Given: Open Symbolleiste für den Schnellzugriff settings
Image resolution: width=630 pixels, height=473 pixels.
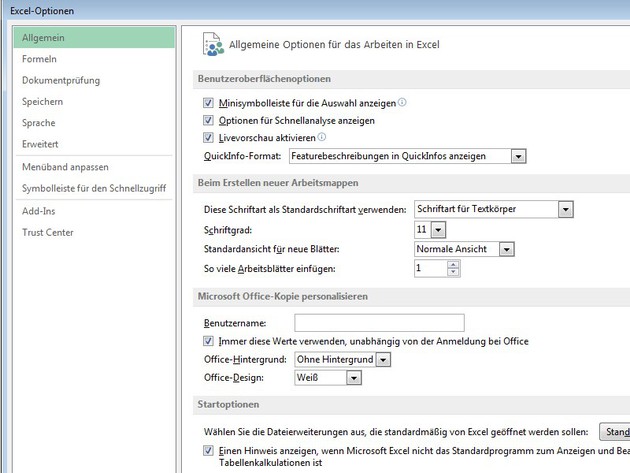Looking at the screenshot, I should (x=94, y=188).
